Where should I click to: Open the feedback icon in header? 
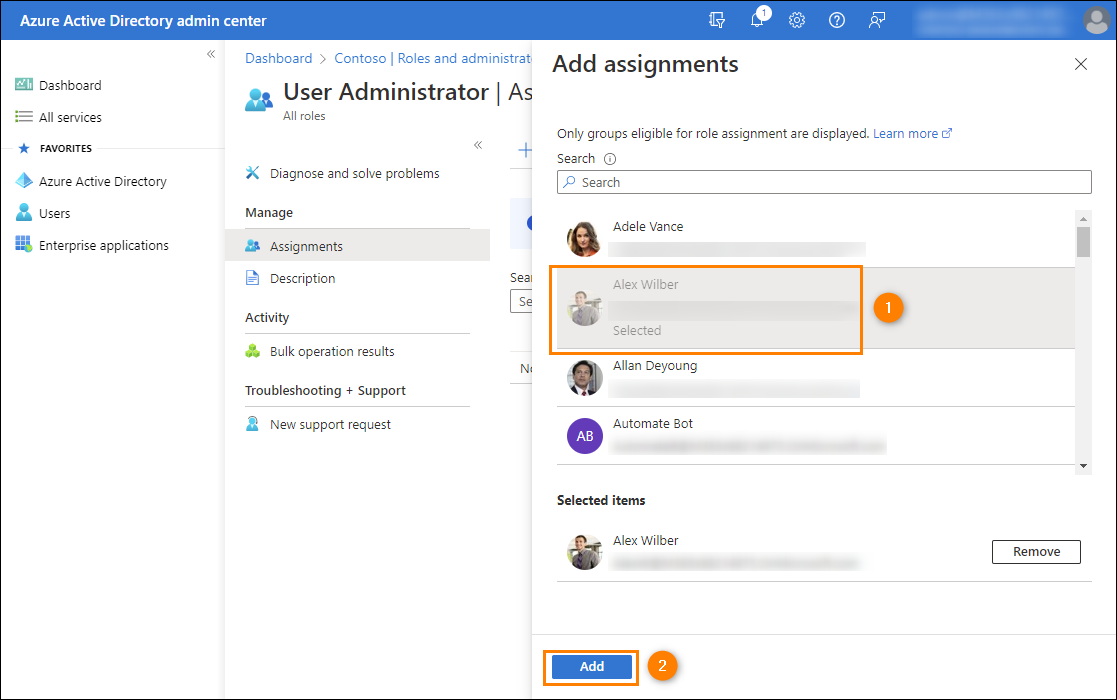tap(877, 20)
